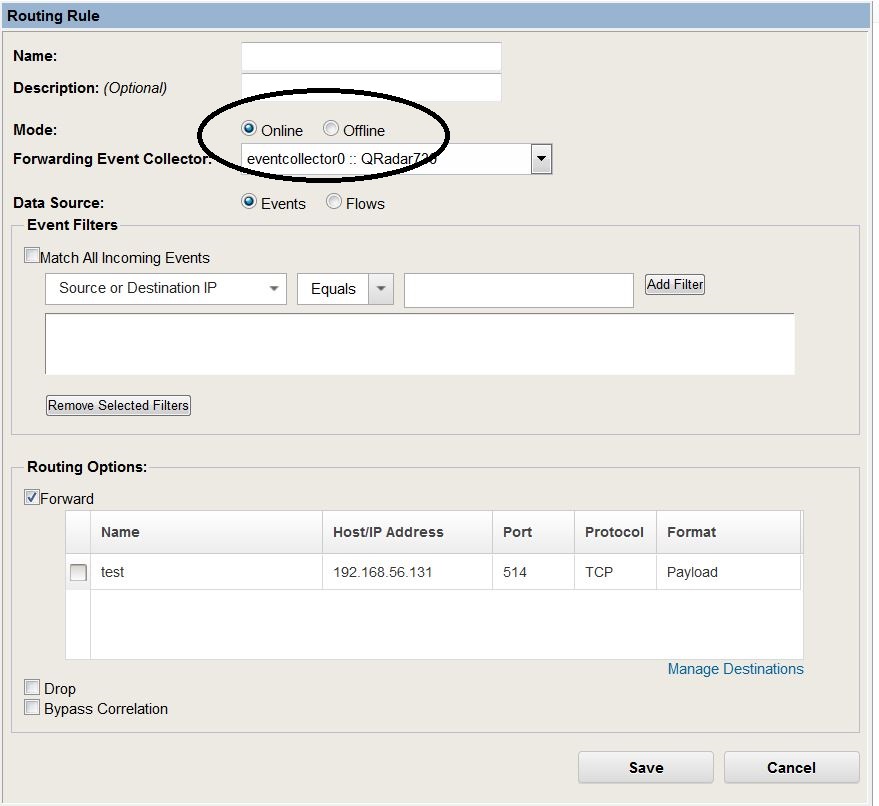Expand the Source or Destination IP dropdown
This screenshot has height=806, width=879.
click(x=166, y=289)
